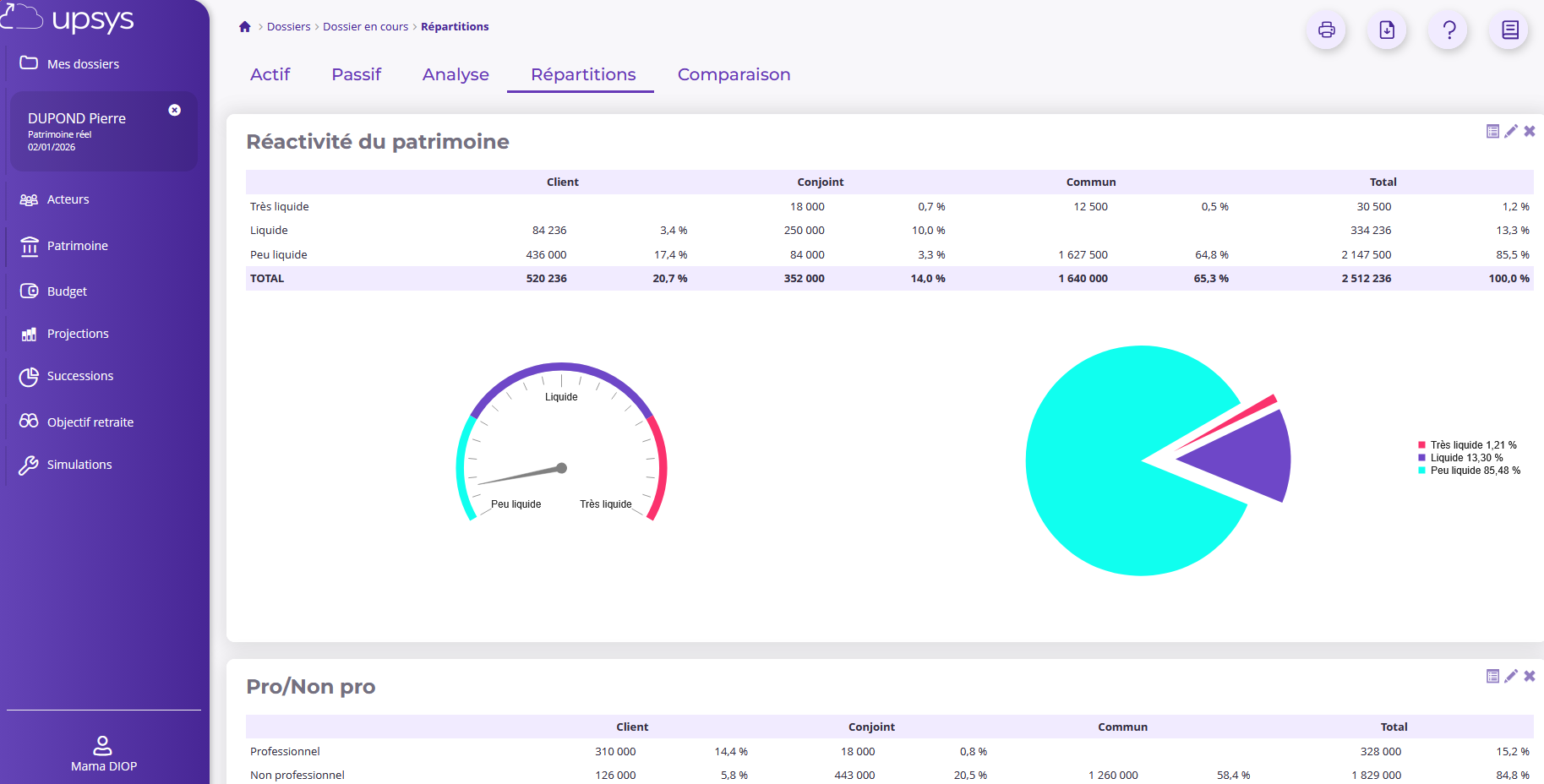Open the notes list icon at top right

(x=1509, y=30)
